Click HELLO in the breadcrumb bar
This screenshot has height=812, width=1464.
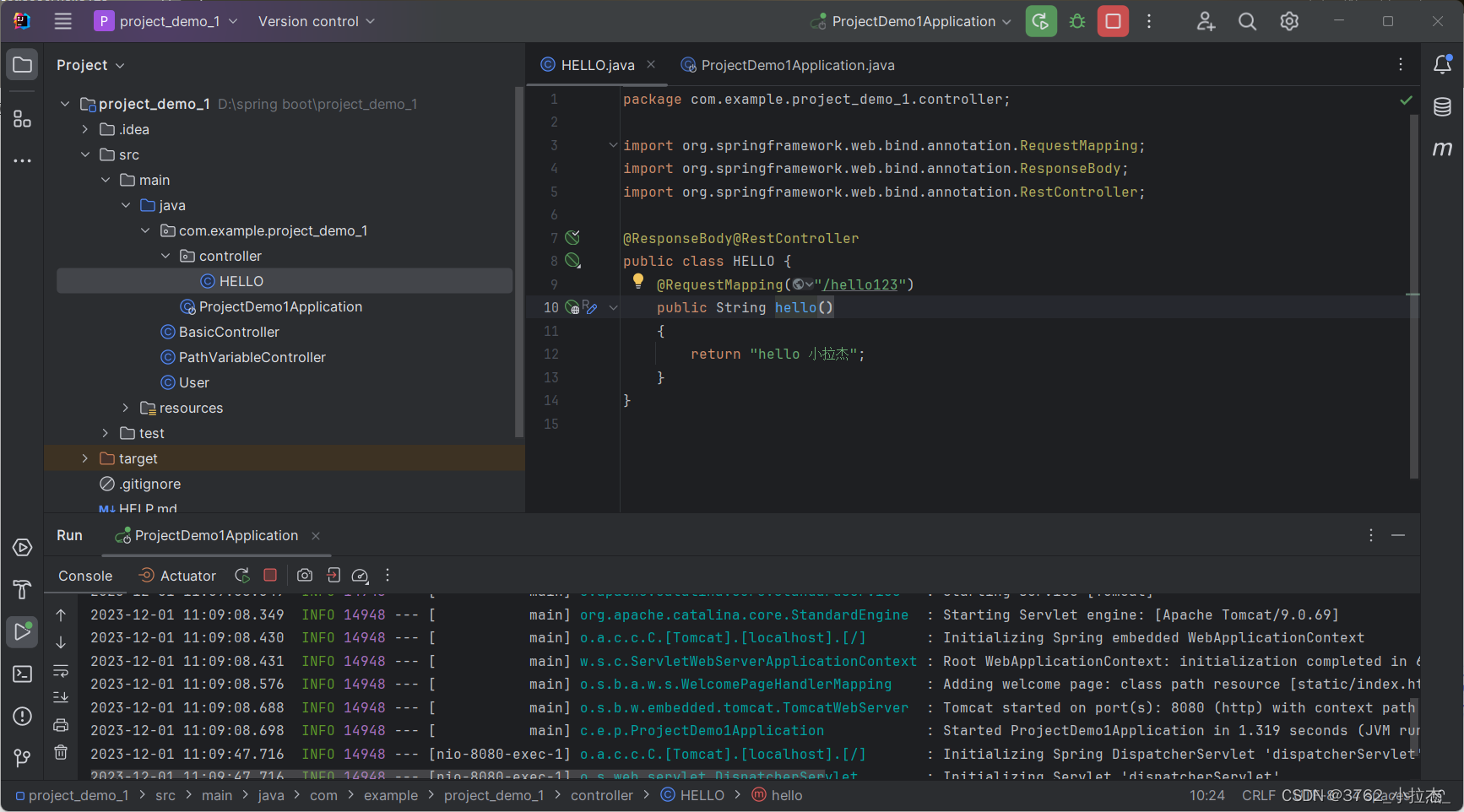[x=703, y=794]
